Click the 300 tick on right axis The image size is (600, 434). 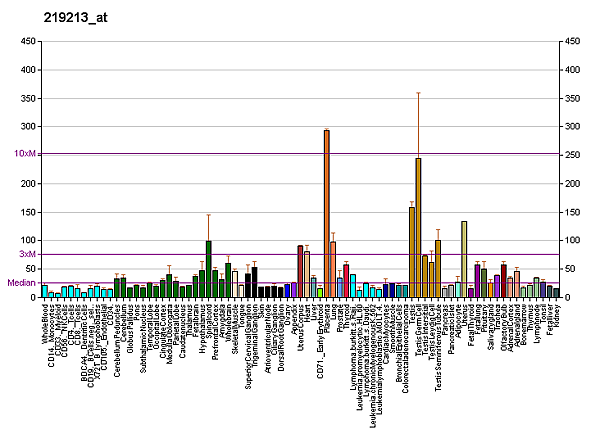coord(573,127)
